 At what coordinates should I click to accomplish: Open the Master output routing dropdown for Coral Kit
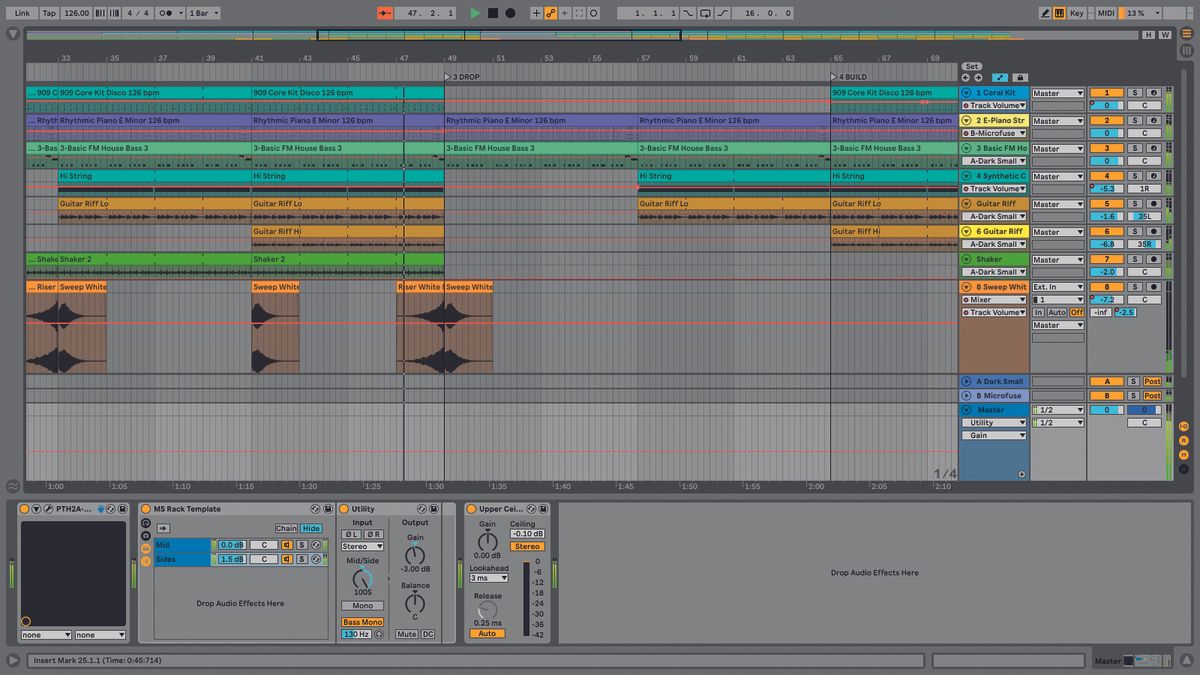(1055, 92)
